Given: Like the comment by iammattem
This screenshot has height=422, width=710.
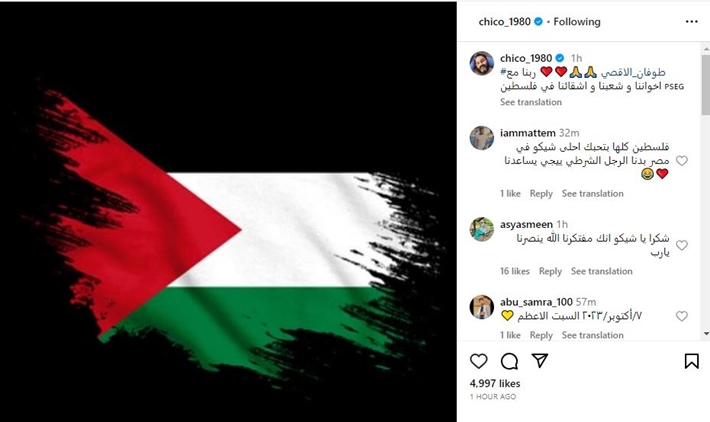Looking at the screenshot, I should pyautogui.click(x=681, y=161).
